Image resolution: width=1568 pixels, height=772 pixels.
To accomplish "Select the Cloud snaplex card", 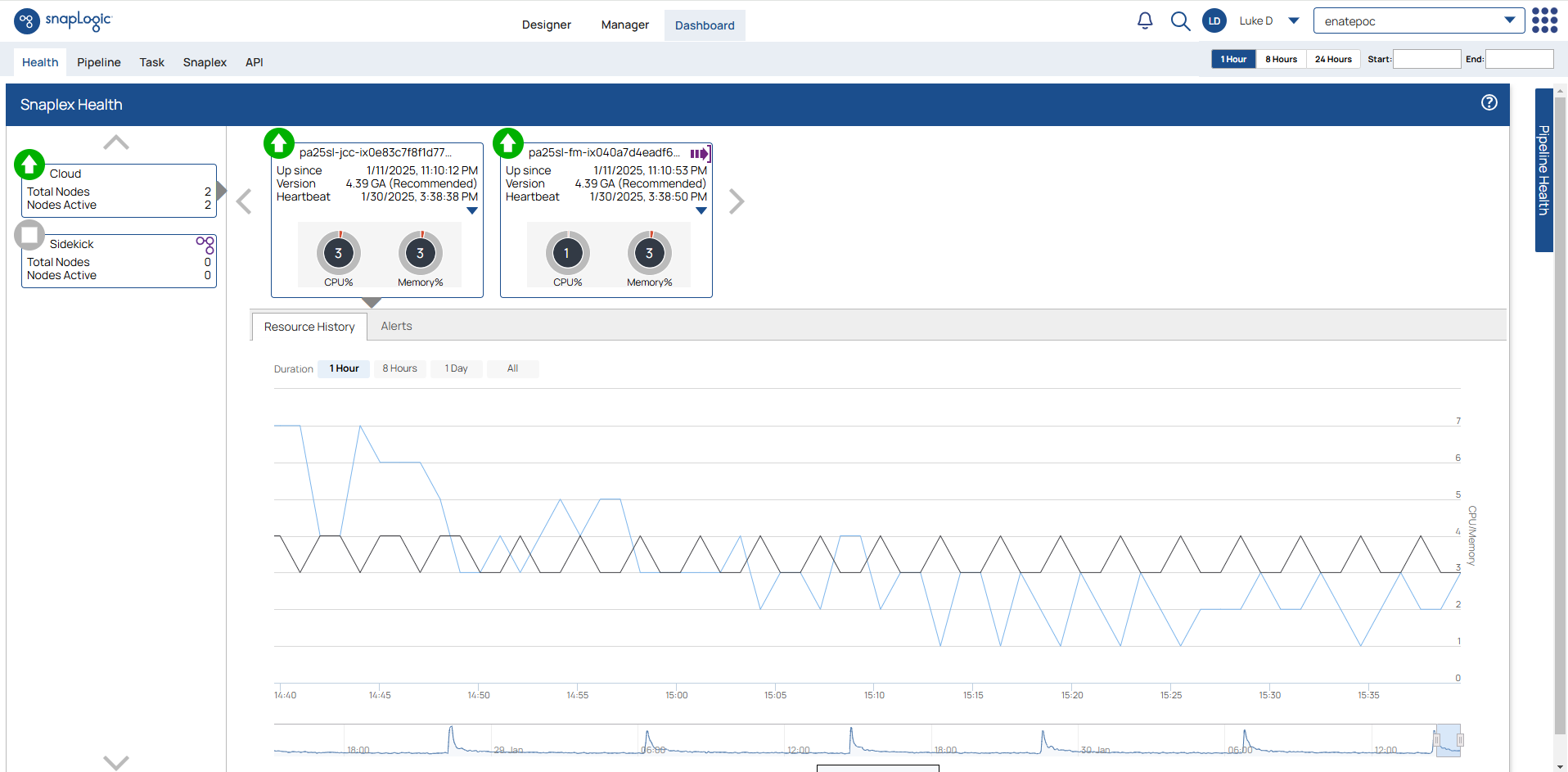I will tap(119, 191).
